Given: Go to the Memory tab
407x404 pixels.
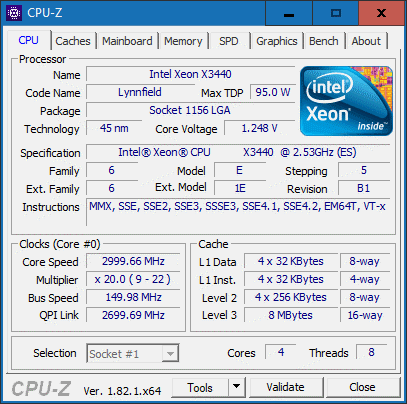Looking at the screenshot, I should (x=183, y=41).
